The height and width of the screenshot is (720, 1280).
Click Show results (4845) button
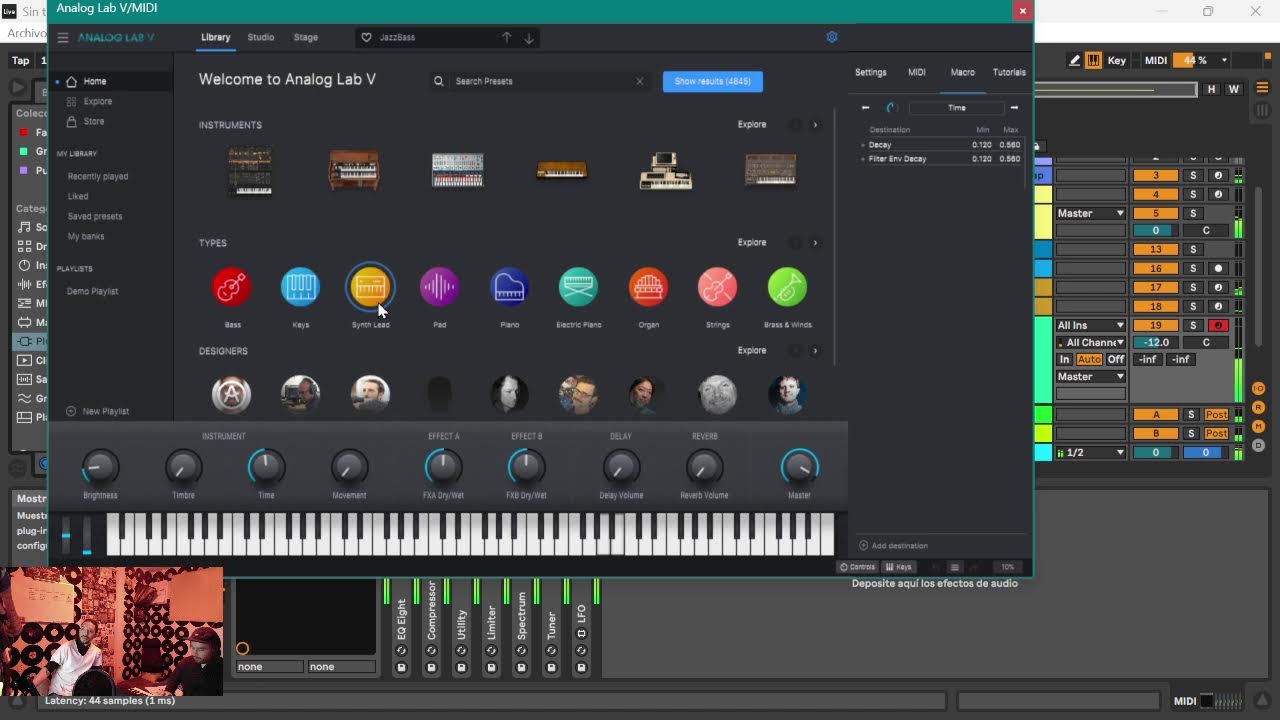[x=713, y=81]
